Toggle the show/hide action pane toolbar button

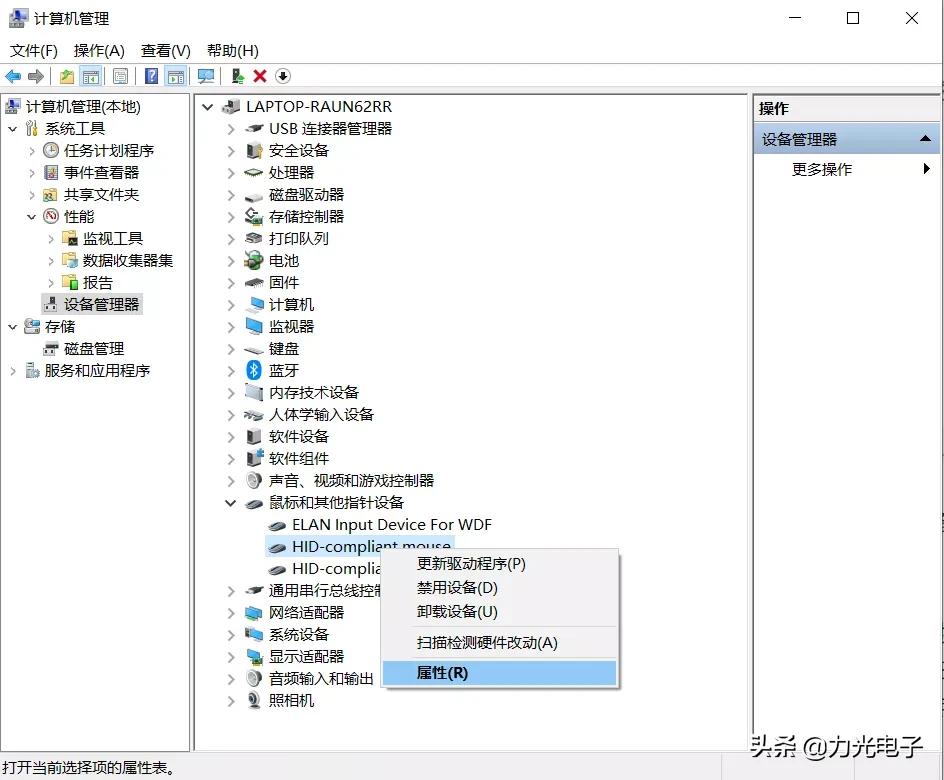175,76
